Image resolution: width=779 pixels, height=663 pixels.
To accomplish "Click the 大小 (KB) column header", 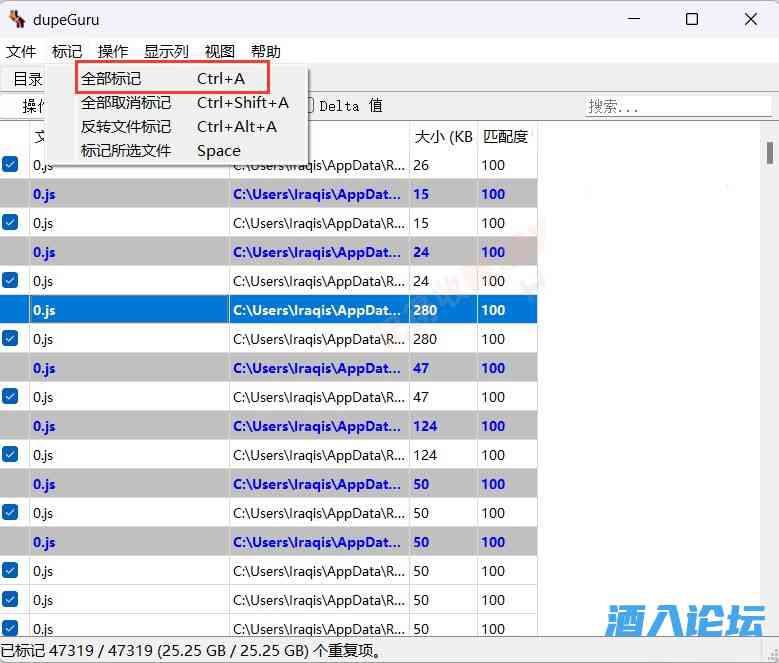I will tap(443, 137).
